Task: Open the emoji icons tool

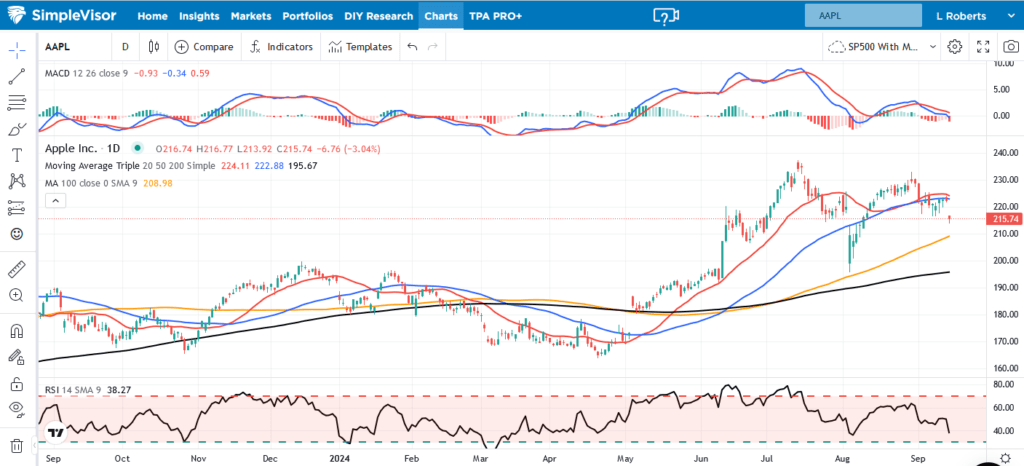Action: coord(17,234)
